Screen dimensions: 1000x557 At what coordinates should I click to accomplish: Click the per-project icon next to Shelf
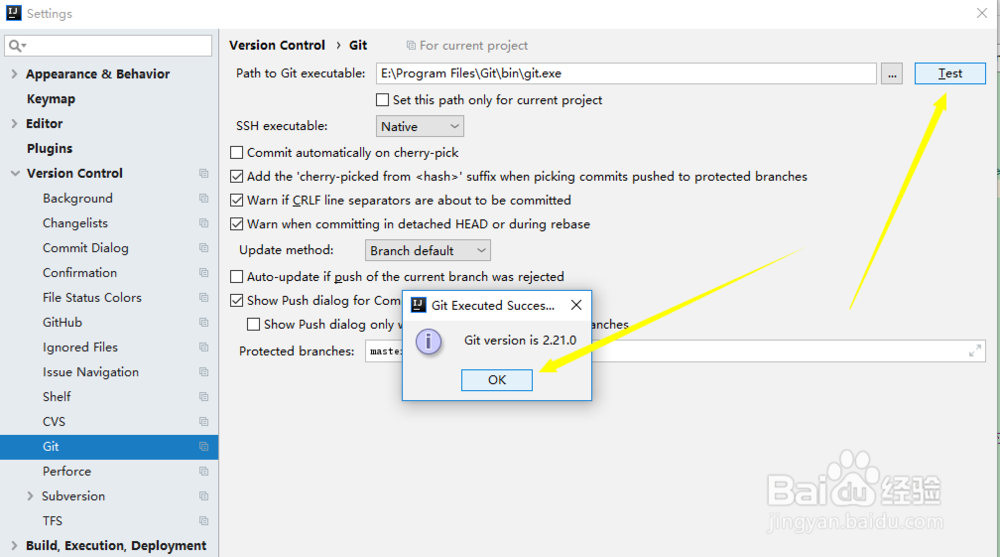[204, 397]
